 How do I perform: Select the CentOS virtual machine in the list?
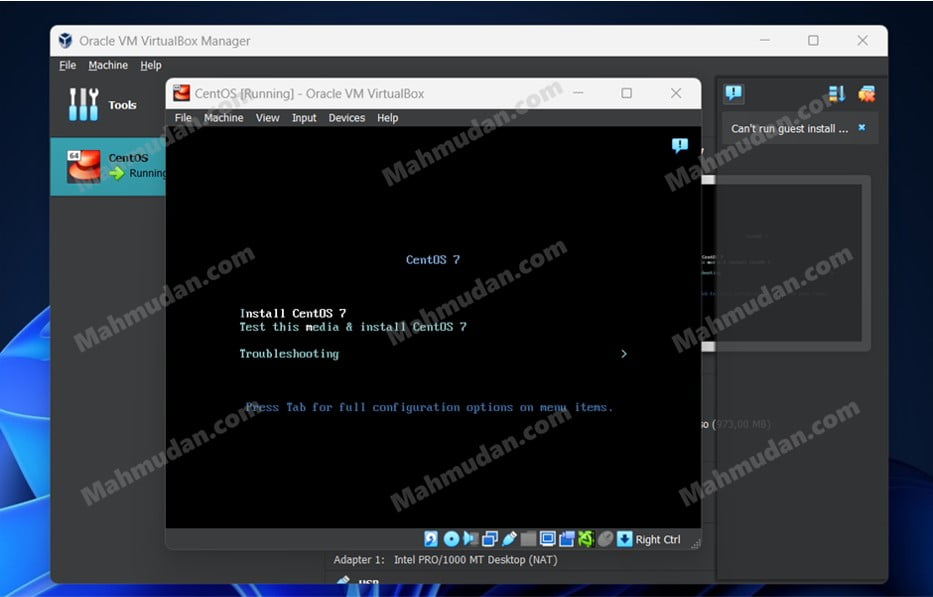[x=108, y=166]
